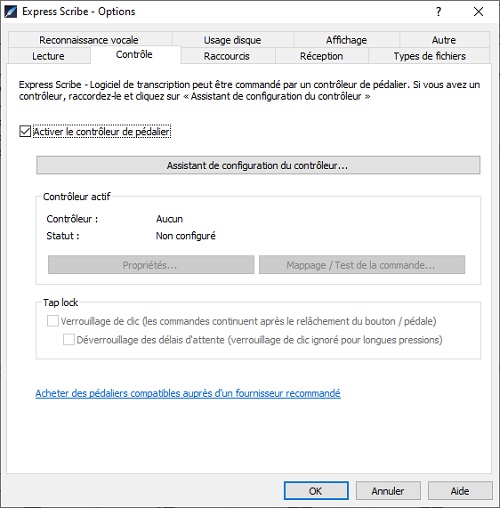Screen dimensions: 500x508
Task: Select the Autre tab
Action: pos(444,40)
